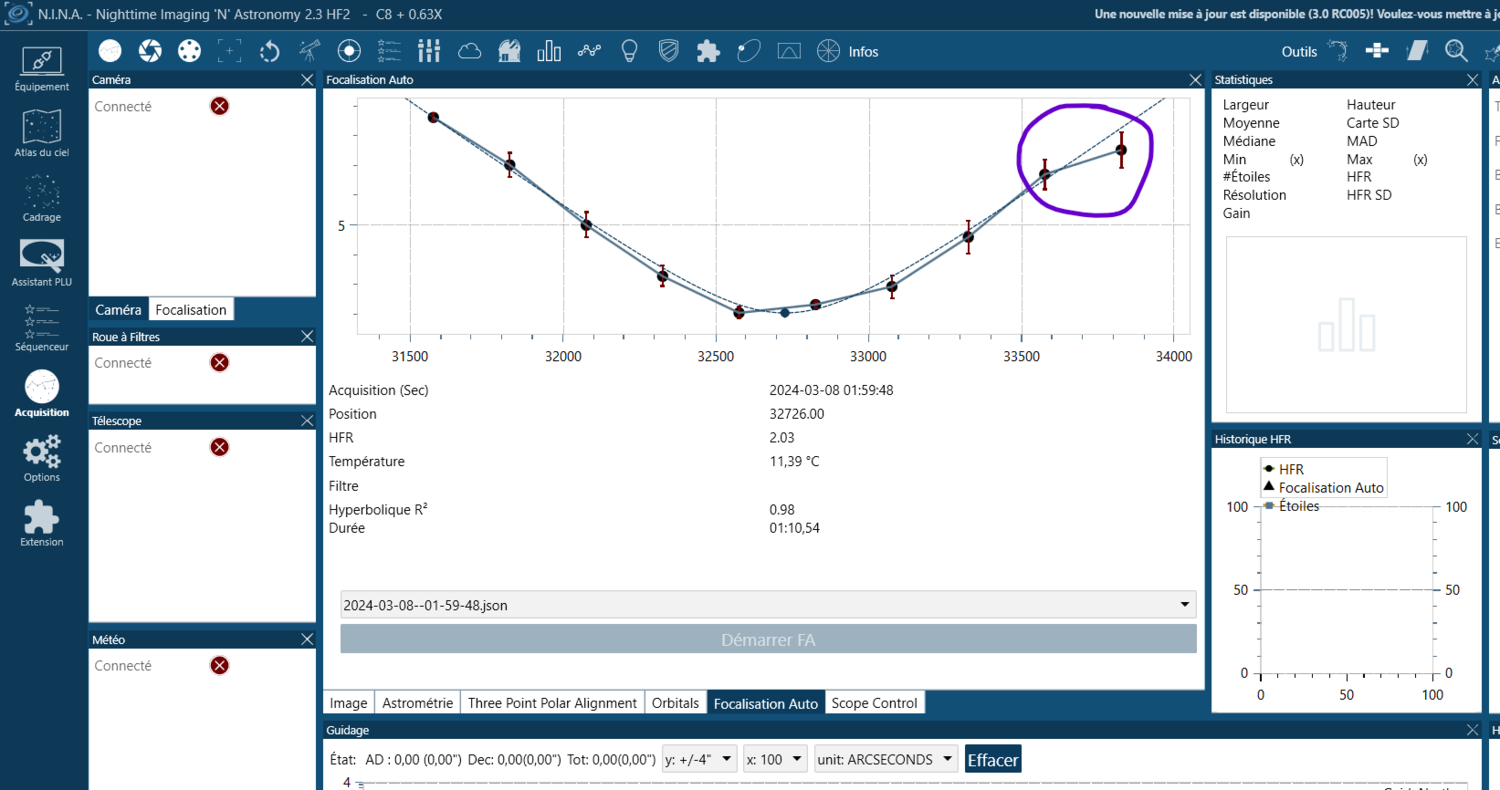
Task: Toggle the orbit ellipse toolbar icon
Action: click(x=748, y=51)
